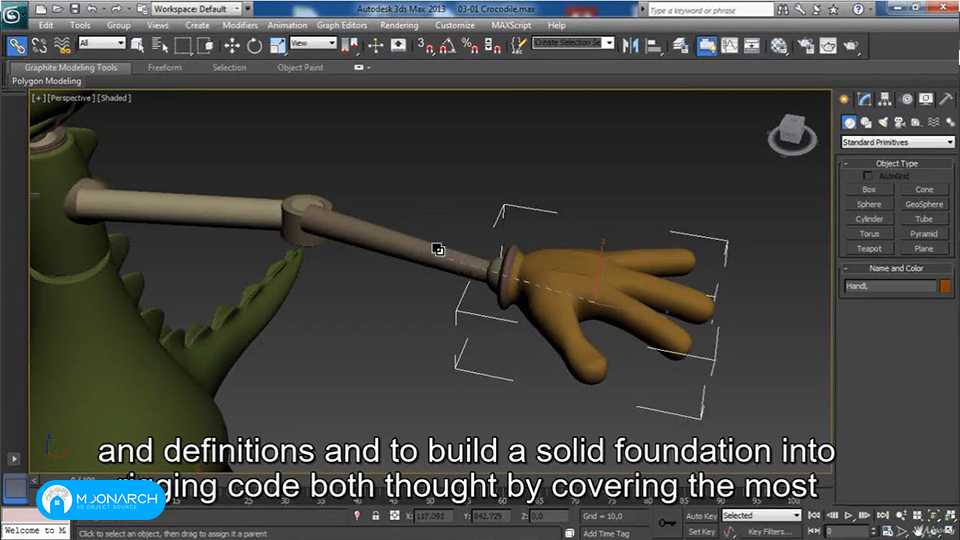Image resolution: width=960 pixels, height=540 pixels.
Task: Switch to Utilities panel hammer icon
Action: point(947,99)
